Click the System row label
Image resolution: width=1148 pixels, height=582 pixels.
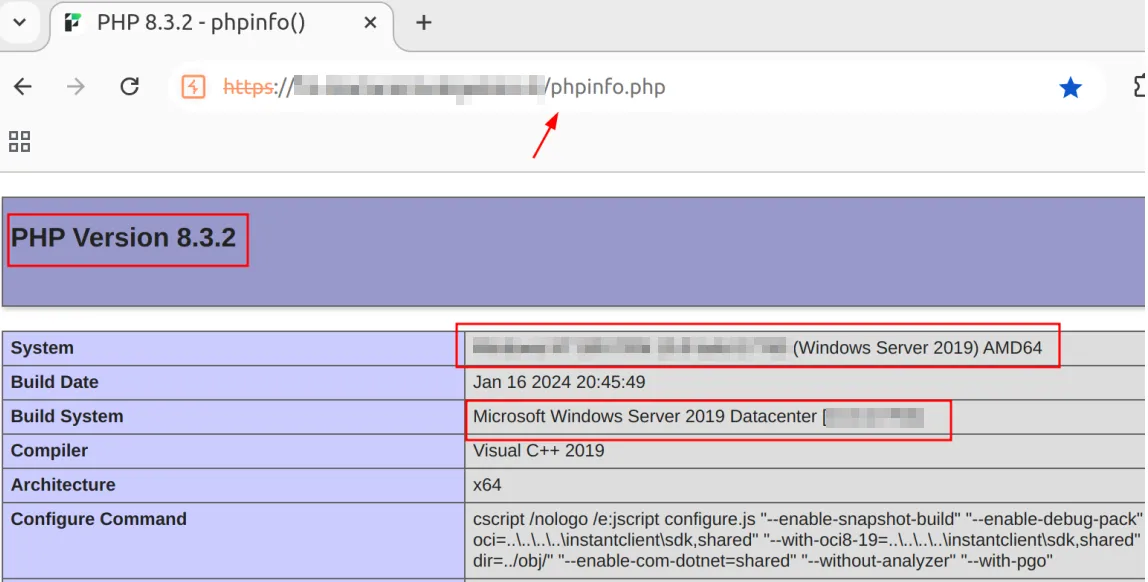click(42, 347)
